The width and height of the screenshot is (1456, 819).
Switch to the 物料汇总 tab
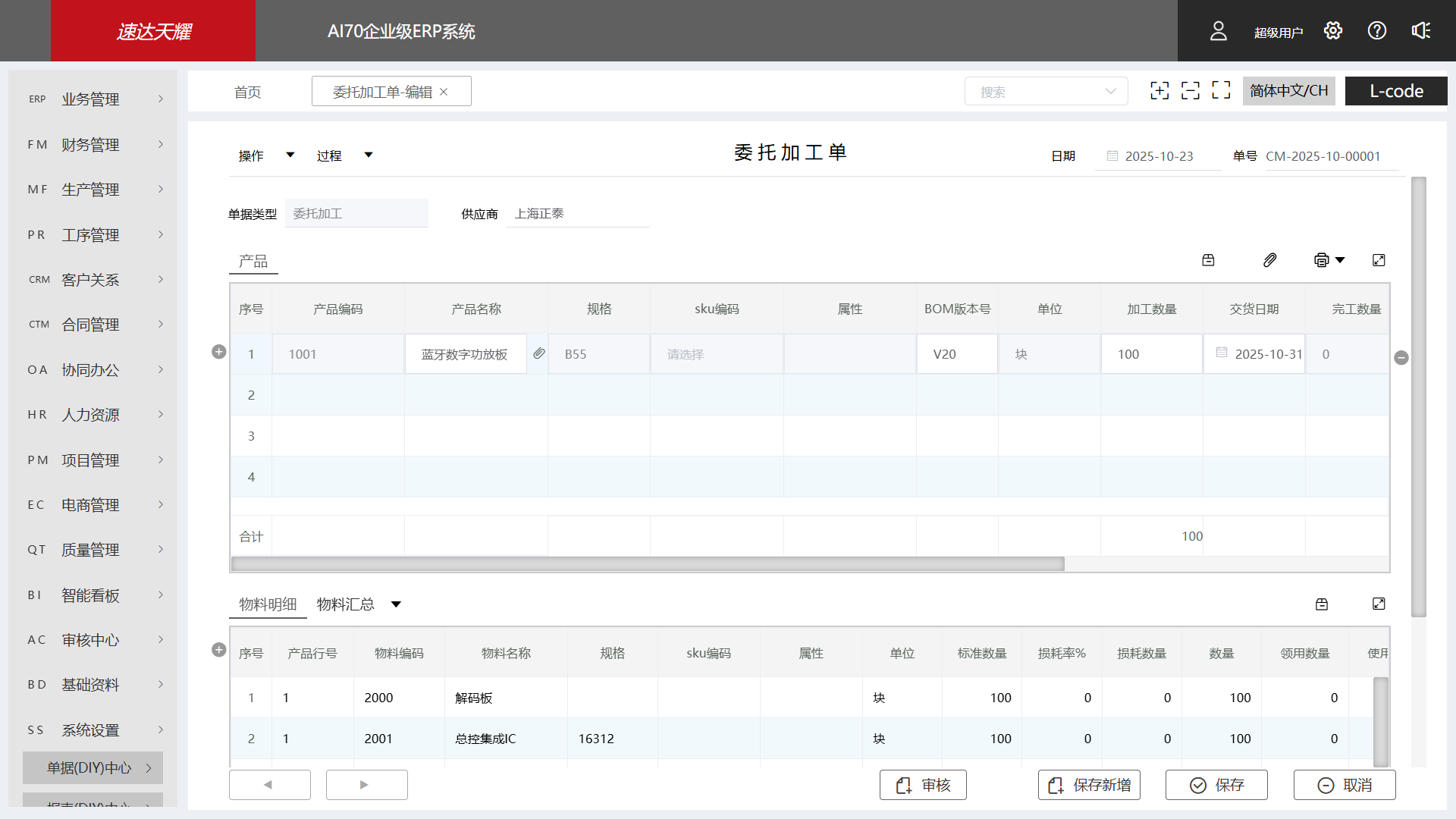[345, 604]
